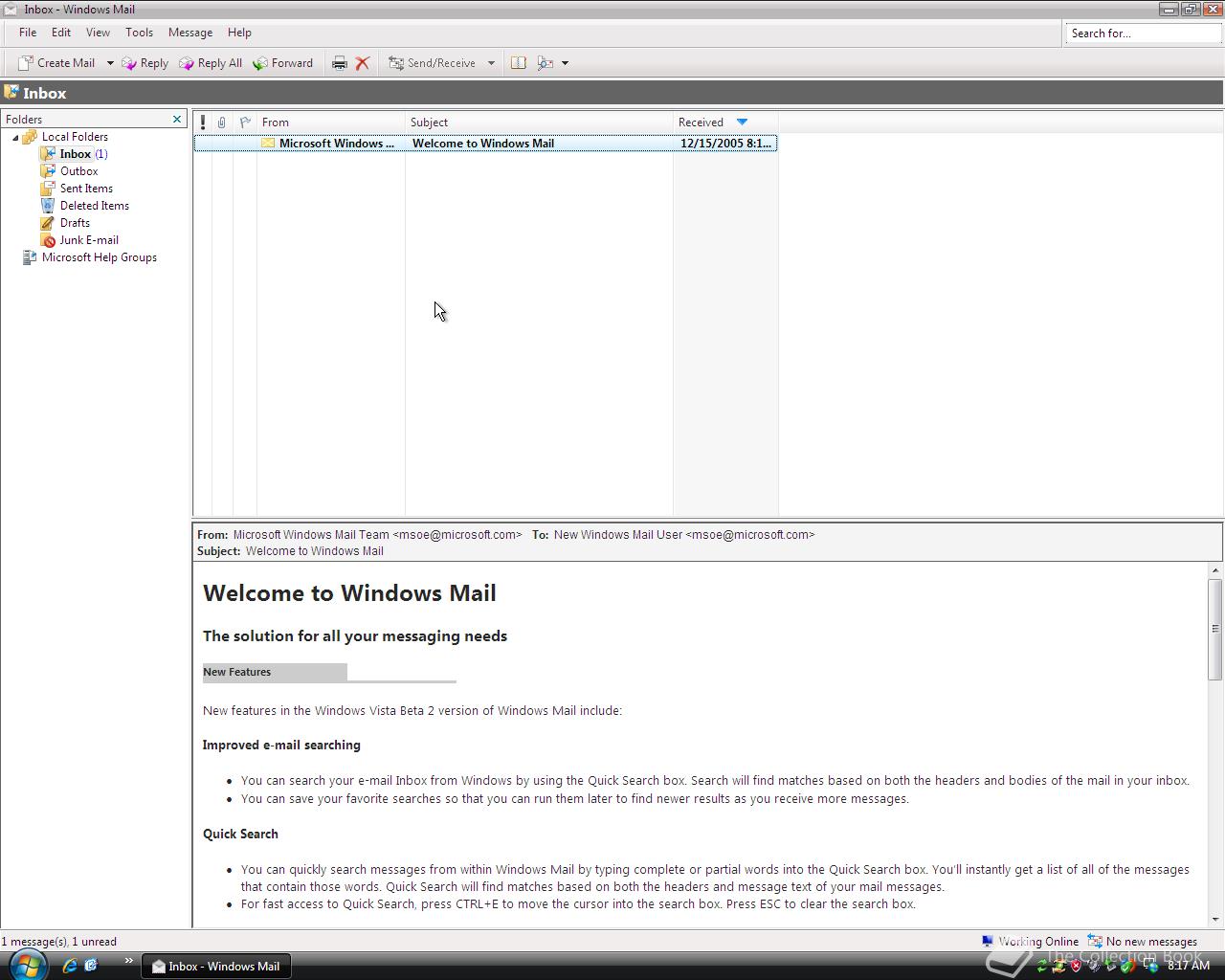The width and height of the screenshot is (1225, 980).
Task: Open the Help menu
Action: click(239, 33)
